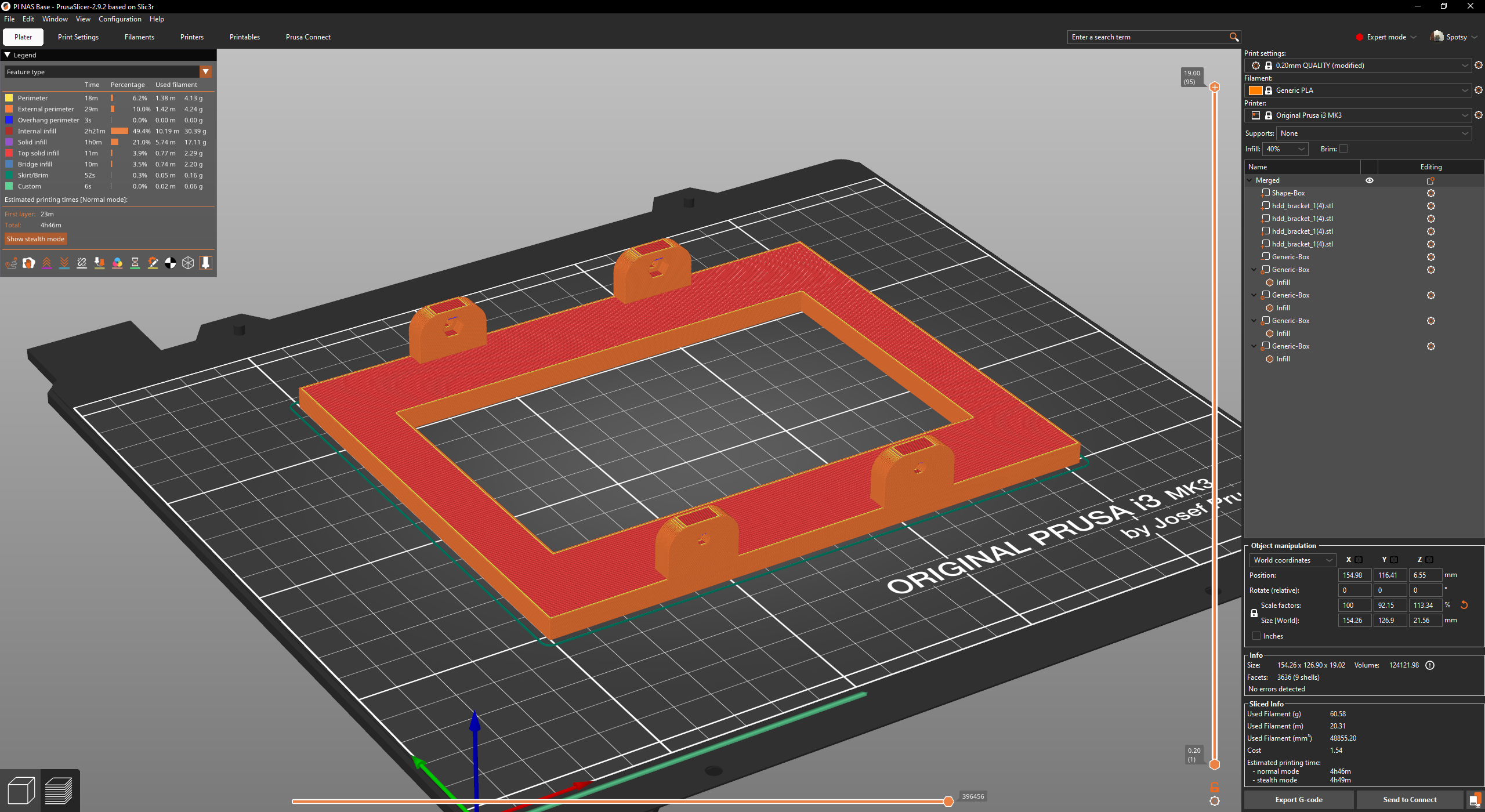Switch to sliced layers preview icon
The image size is (1485, 812).
59,790
